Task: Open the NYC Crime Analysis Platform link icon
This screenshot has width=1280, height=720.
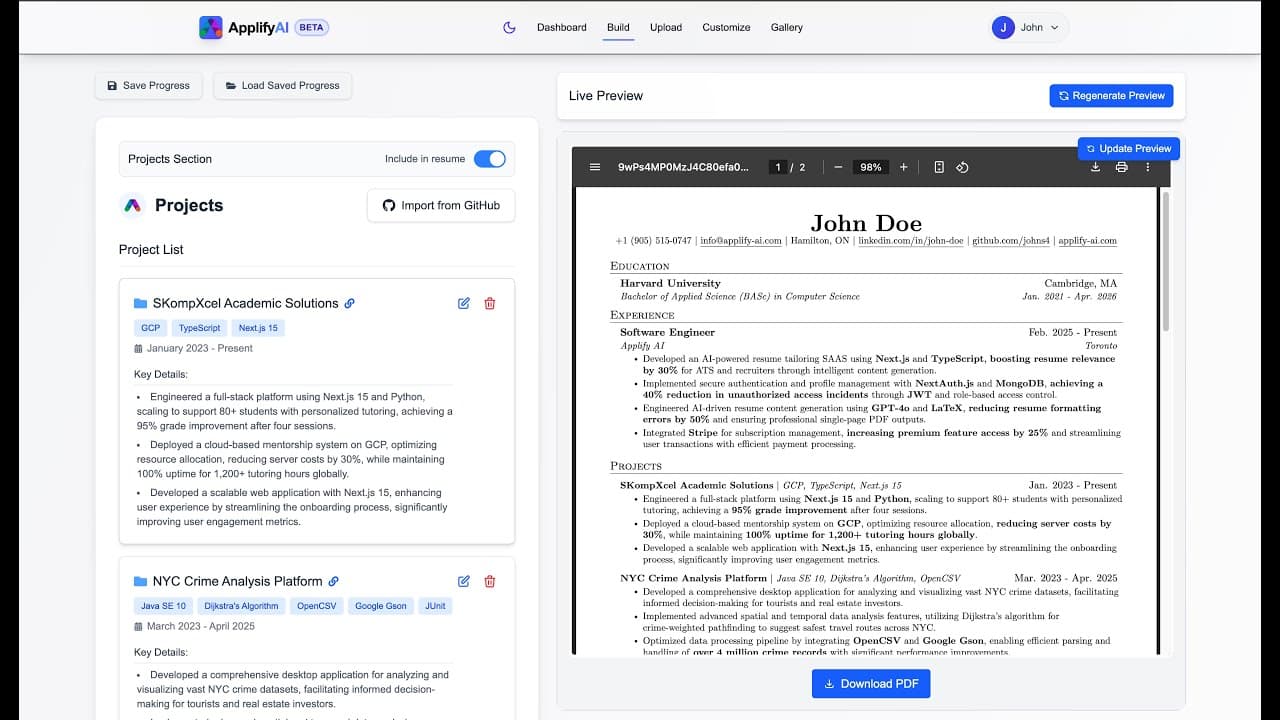Action: click(x=334, y=581)
